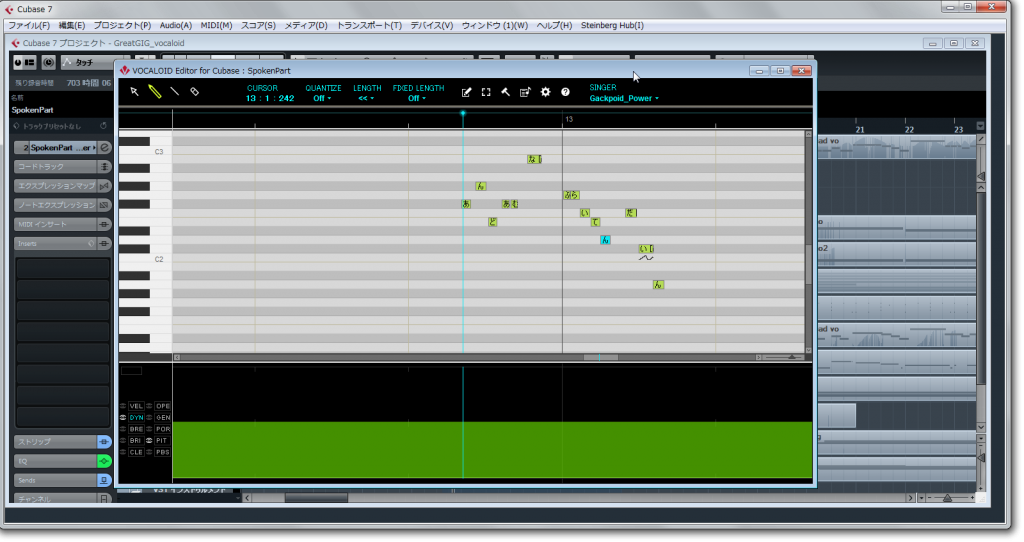Viewport: 1024px width, 542px height.
Task: Select the PBS parameter button
Action: (163, 452)
